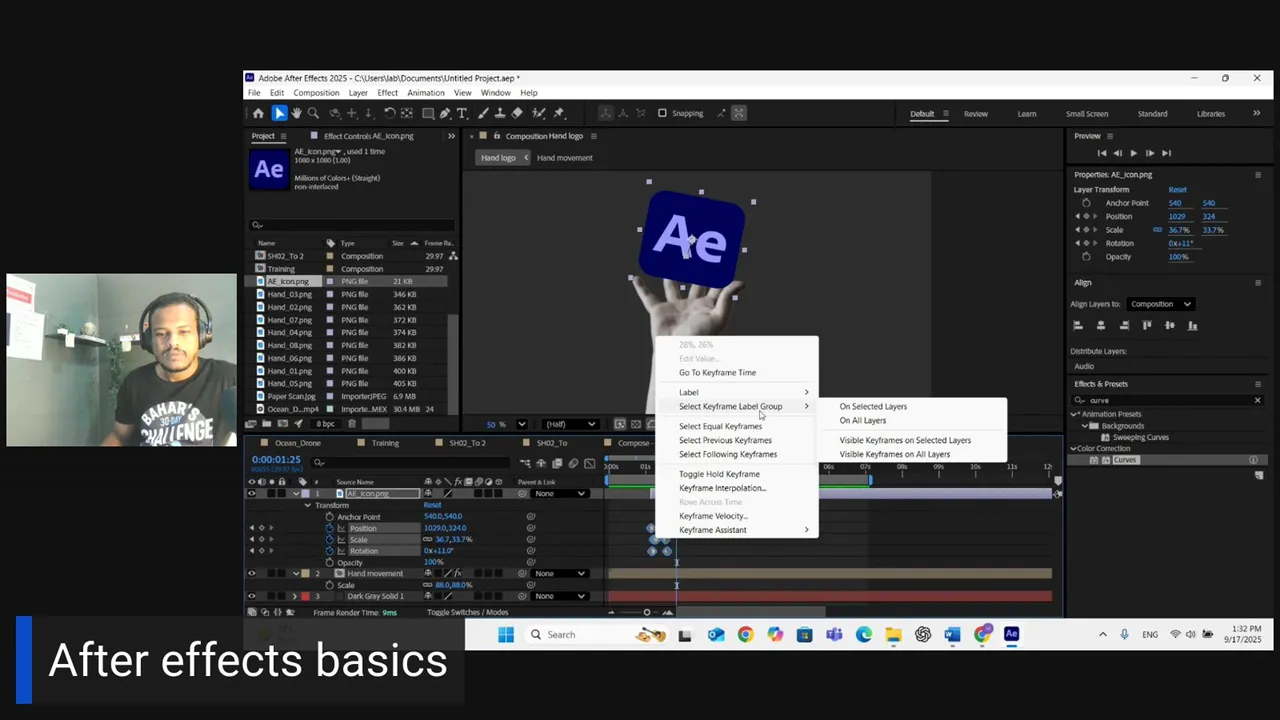Open Align Layers to Composition dropdown
Image resolution: width=1280 pixels, height=720 pixels.
click(x=1160, y=304)
